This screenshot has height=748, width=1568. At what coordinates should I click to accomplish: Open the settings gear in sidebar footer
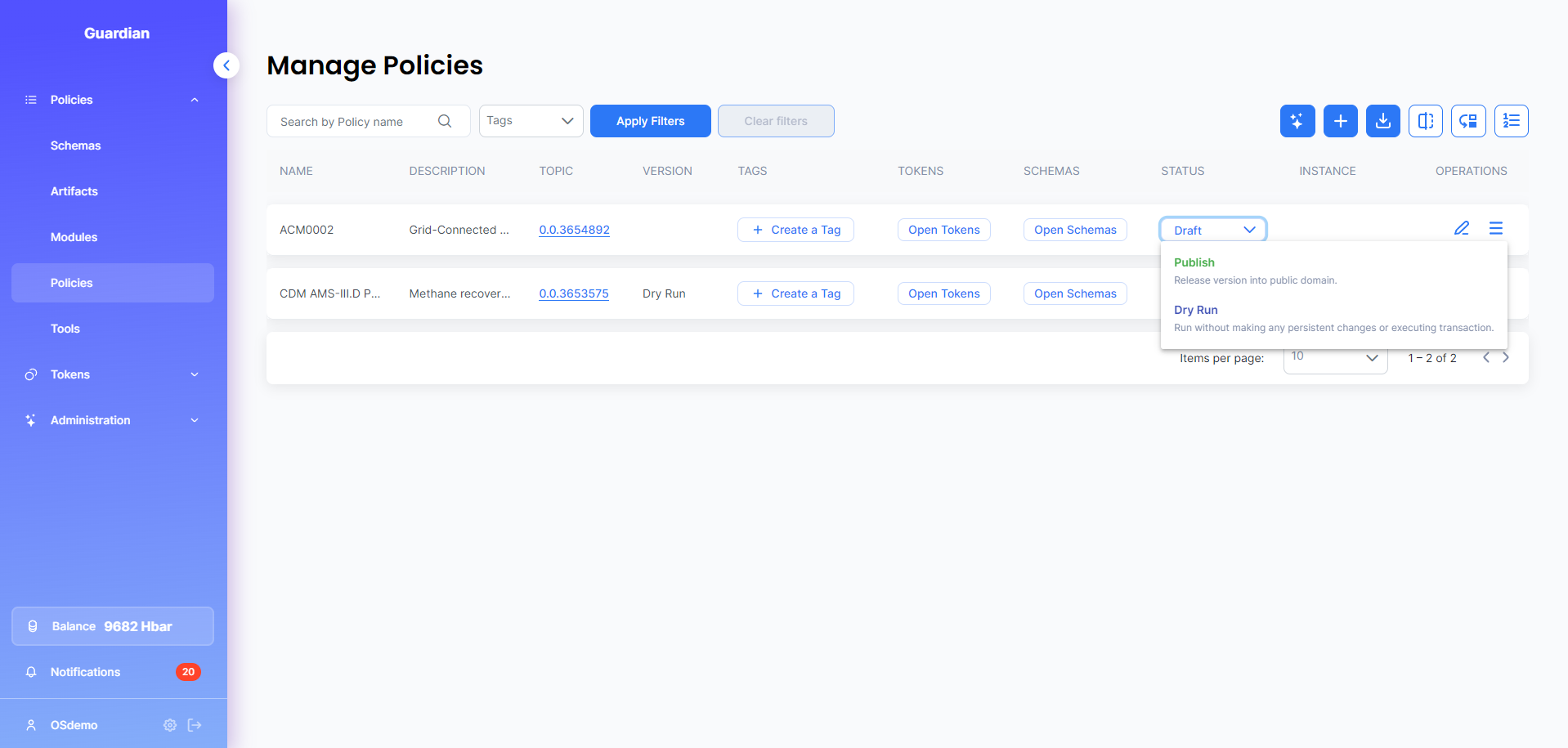click(x=170, y=725)
